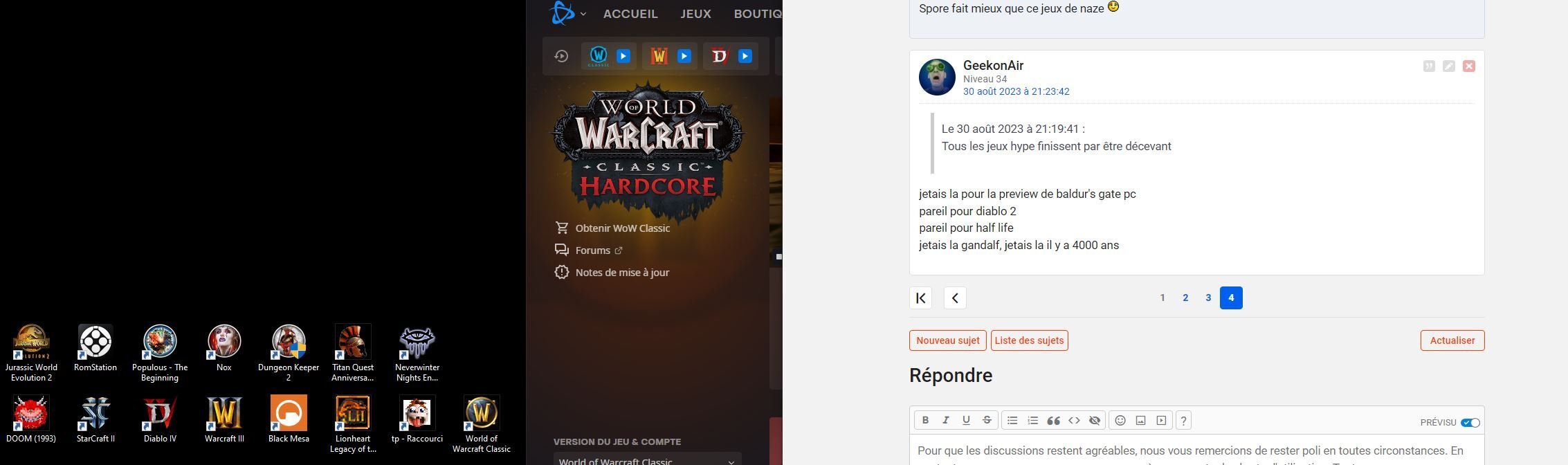Insert a video in the reply editor
1568x465 pixels.
[1162, 420]
